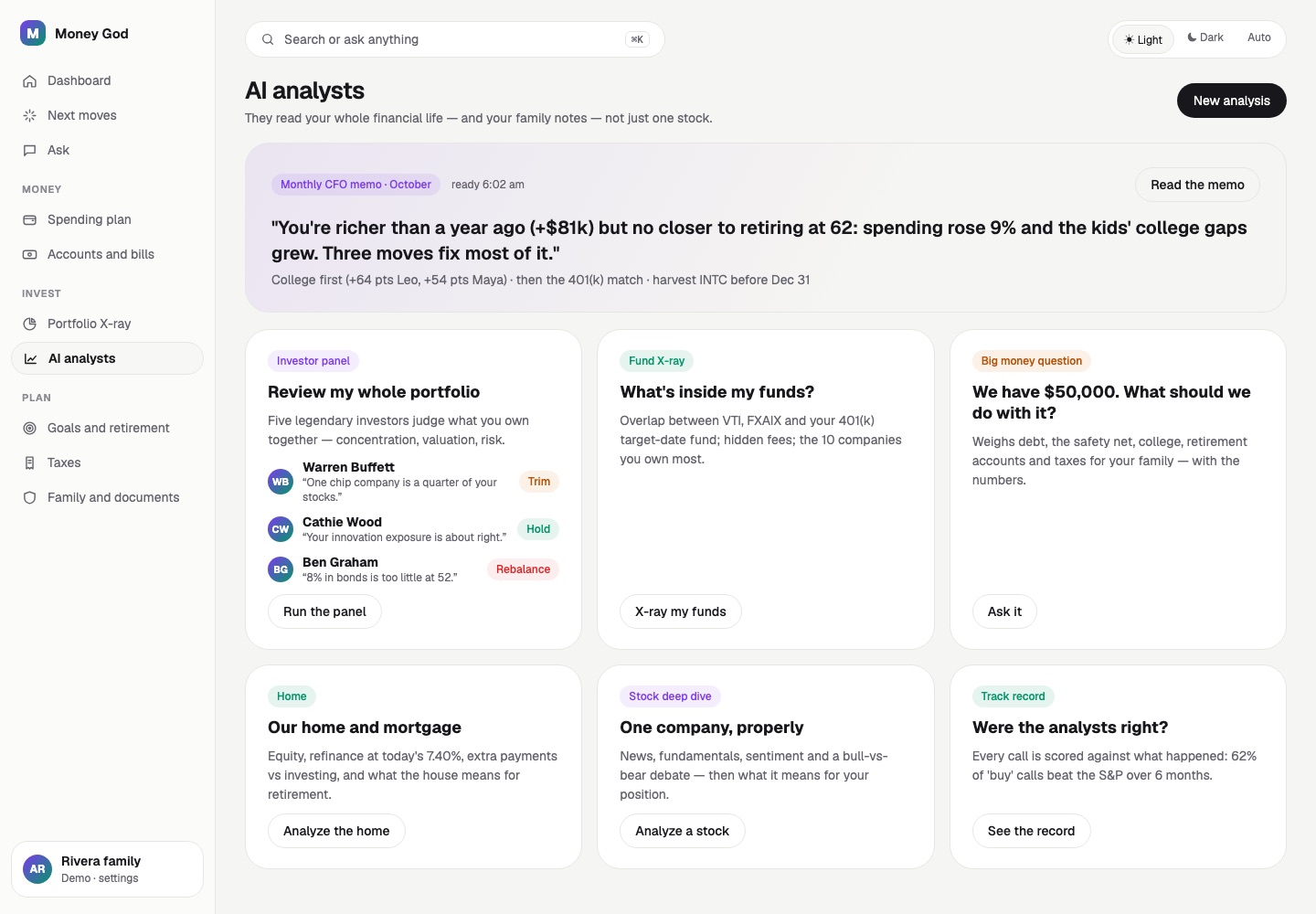Screen dimensions: 1316x914
Task: Click the AR Rivera family avatar
Action: [x=37, y=869]
